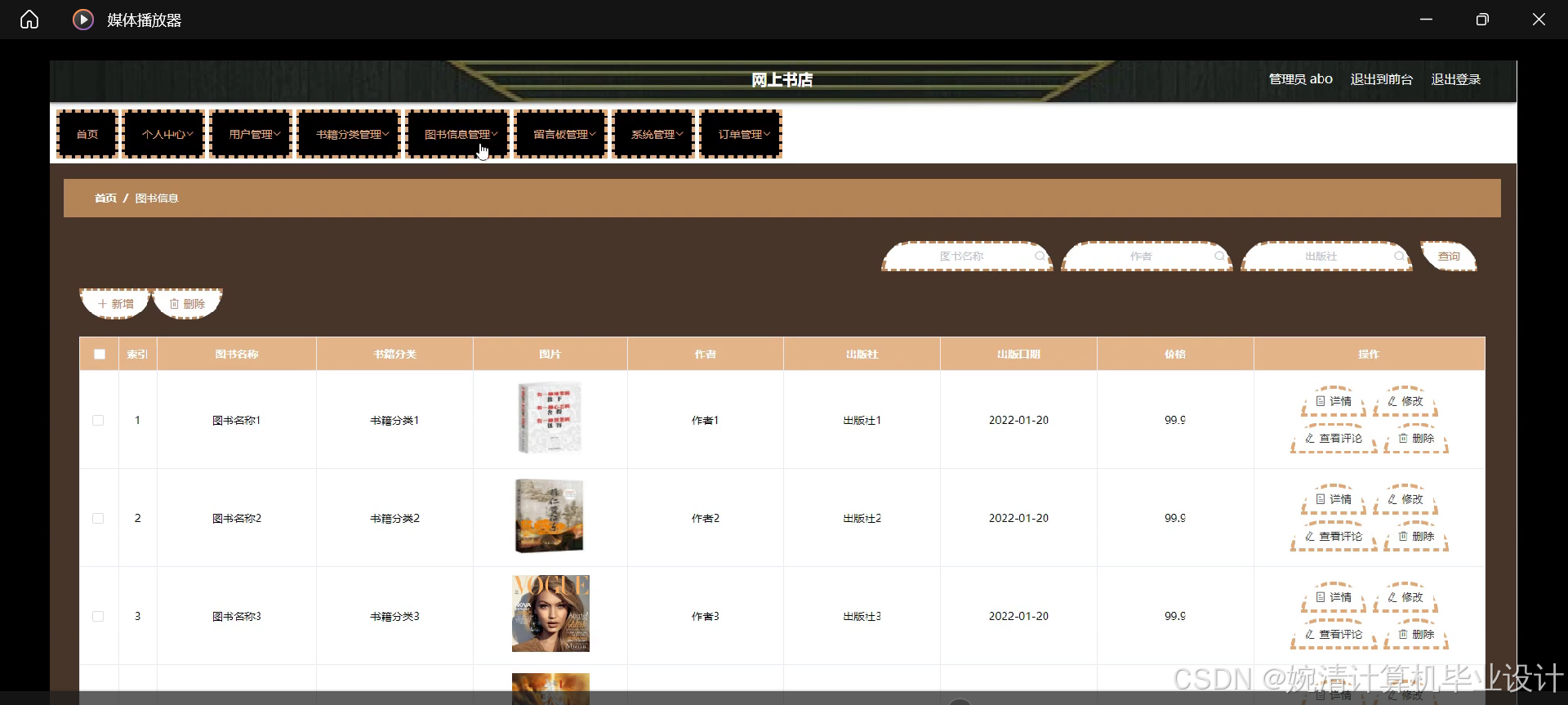Expand the 个人中心 dropdown menu
Image resolution: width=1568 pixels, height=705 pixels.
[163, 134]
